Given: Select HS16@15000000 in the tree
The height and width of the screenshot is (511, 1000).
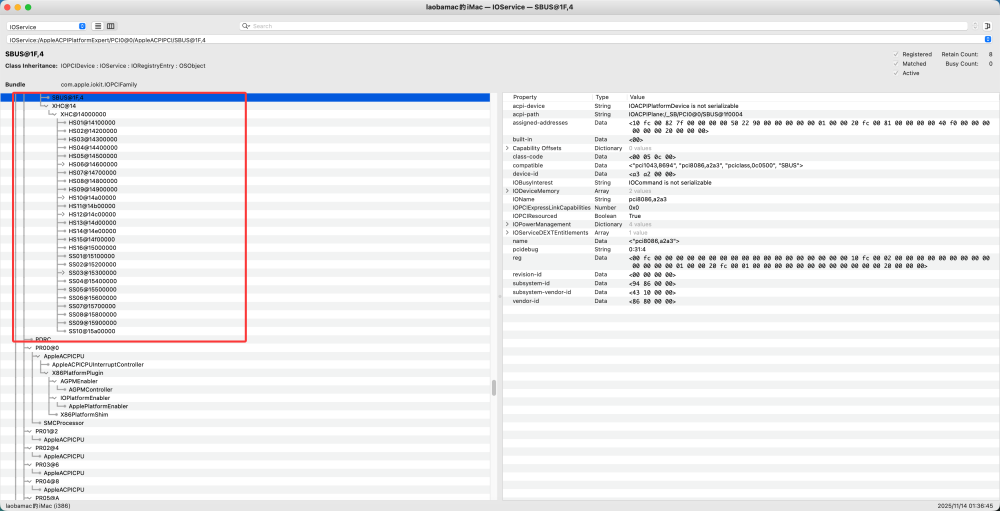Looking at the screenshot, I should 92,248.
